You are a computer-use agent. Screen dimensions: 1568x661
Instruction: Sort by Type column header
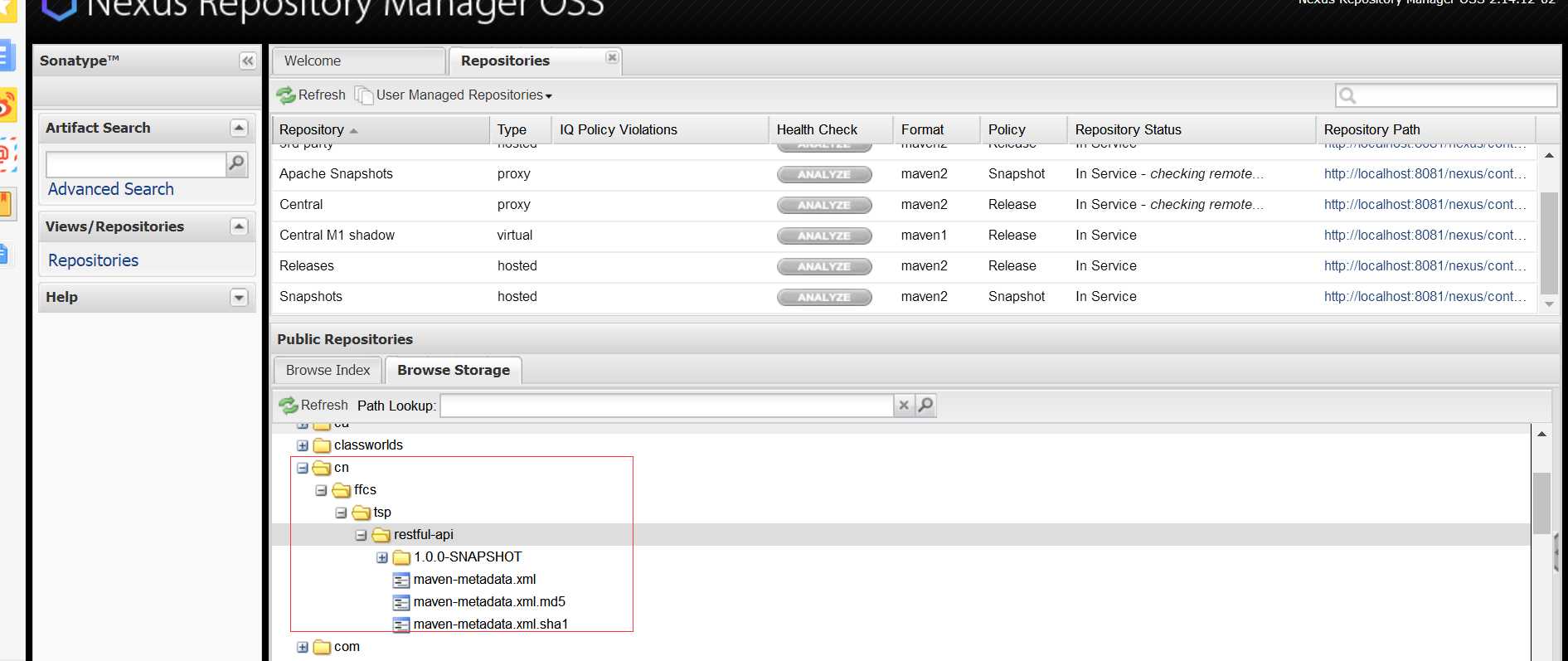click(521, 129)
